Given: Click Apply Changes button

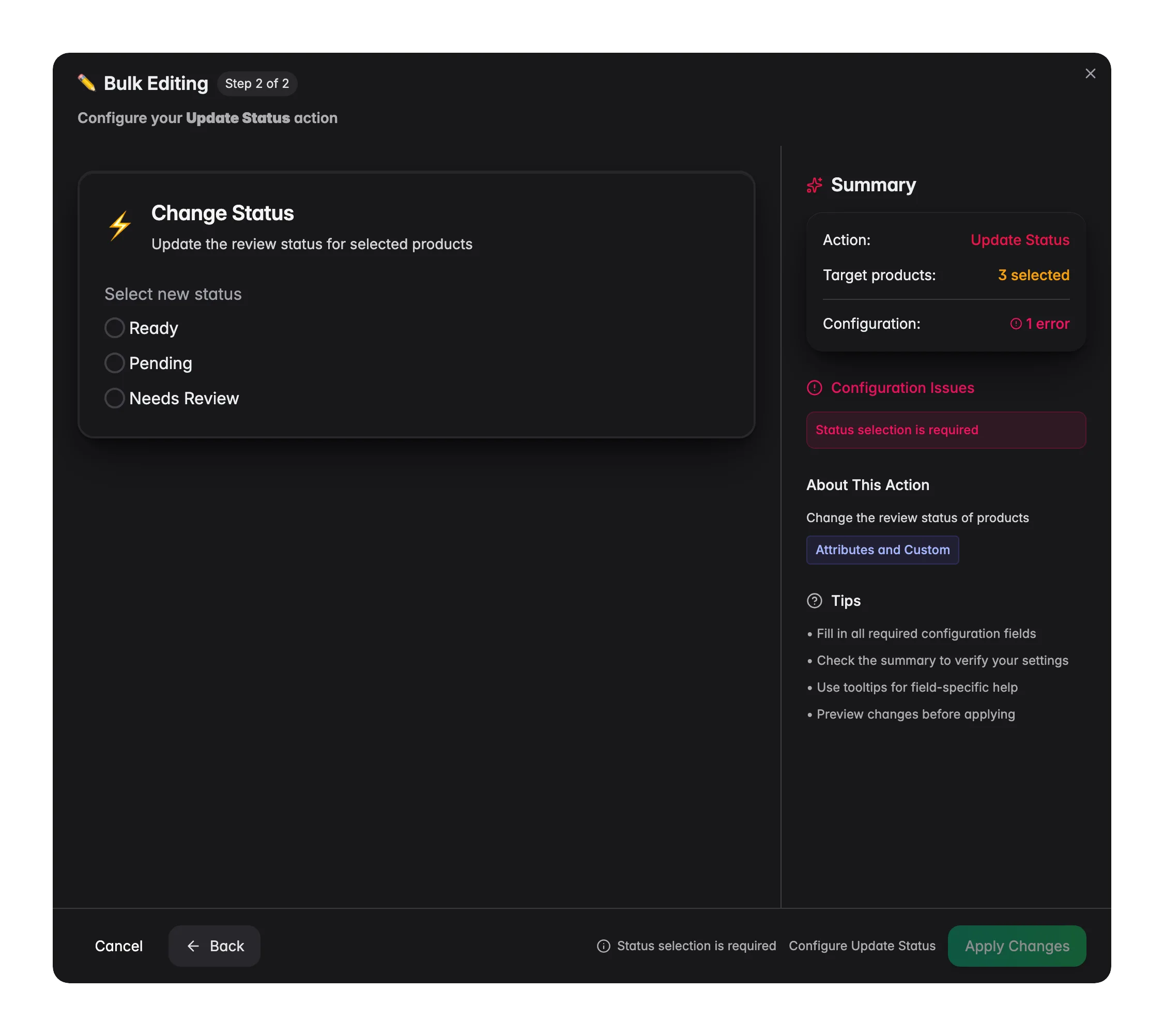Looking at the screenshot, I should [1017, 946].
